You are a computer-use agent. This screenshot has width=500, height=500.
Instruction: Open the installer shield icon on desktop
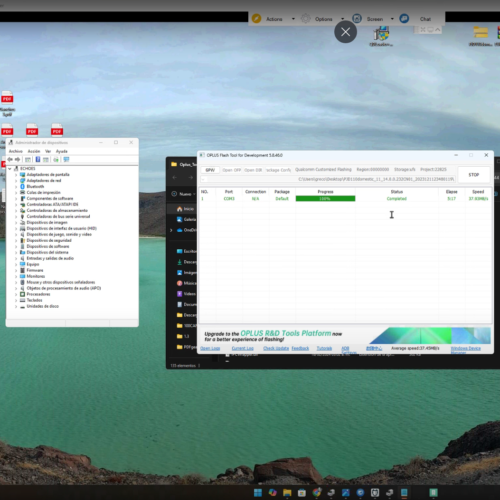(x=381, y=34)
